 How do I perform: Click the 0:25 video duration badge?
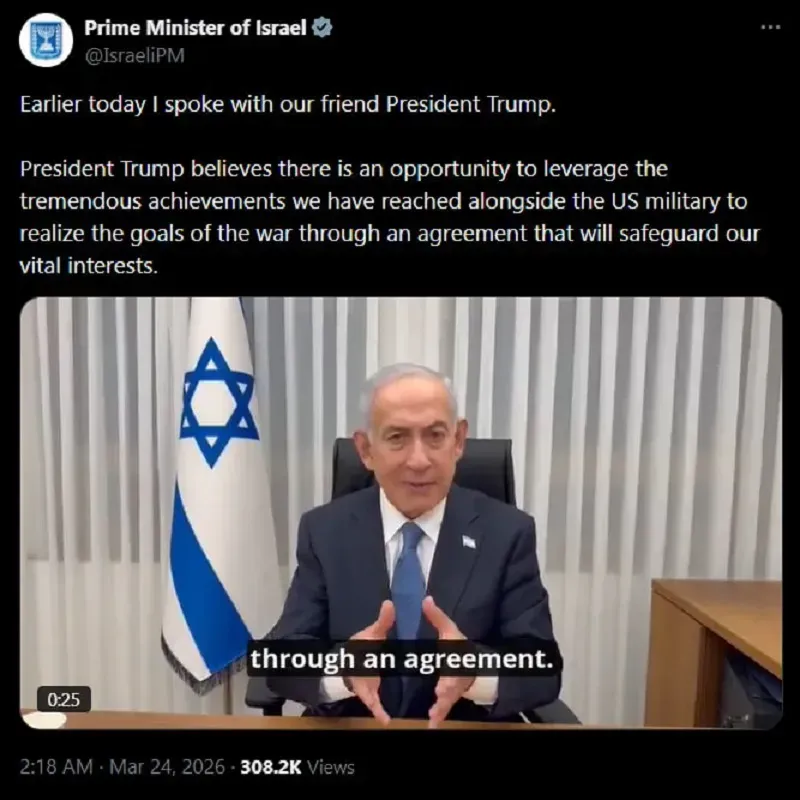[64, 699]
